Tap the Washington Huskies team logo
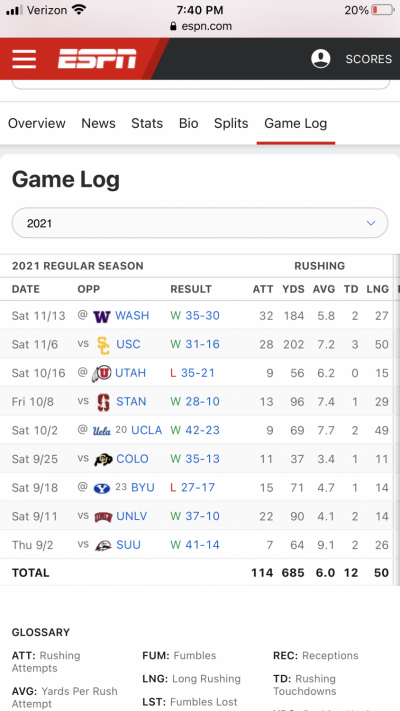 click(x=102, y=316)
